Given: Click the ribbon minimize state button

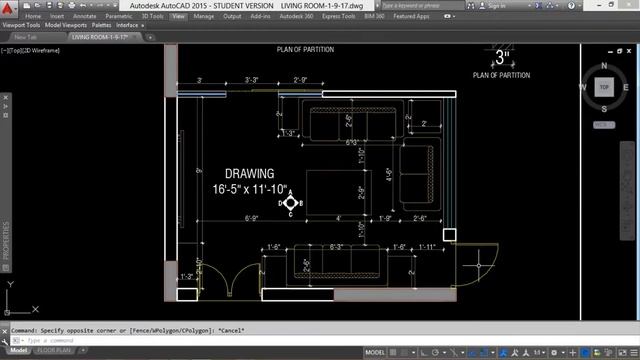Looking at the screenshot, I should tap(447, 16).
